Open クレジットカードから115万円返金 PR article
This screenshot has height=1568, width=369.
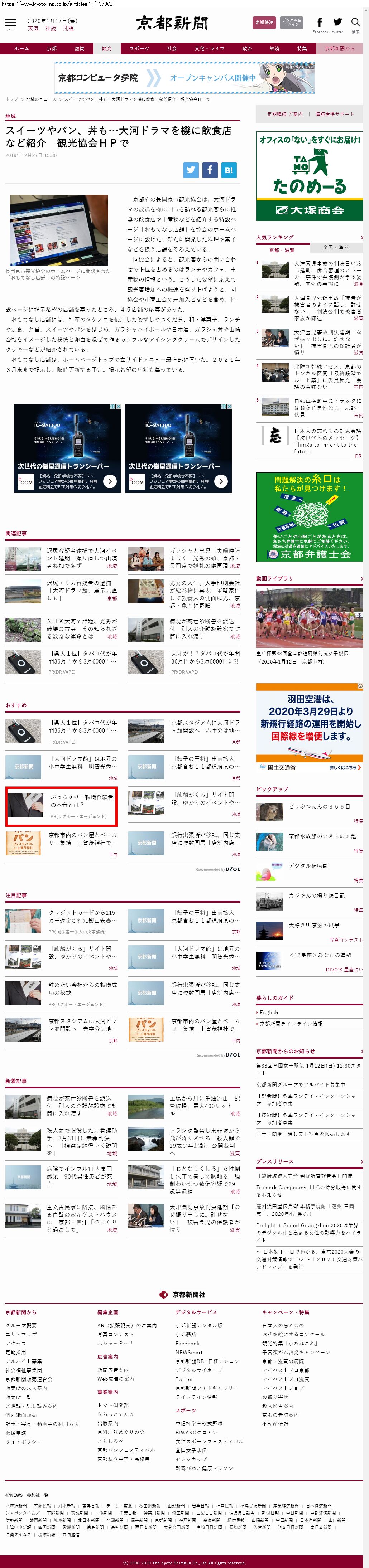[82, 917]
